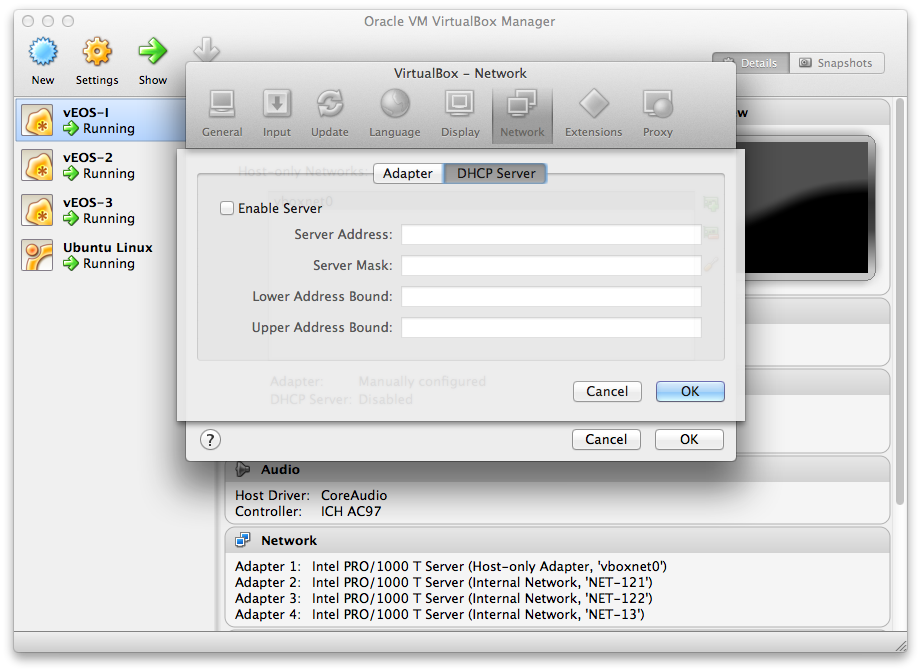This screenshot has height=672, width=921.
Task: Click the Audio section speaker icon
Action: [x=243, y=469]
